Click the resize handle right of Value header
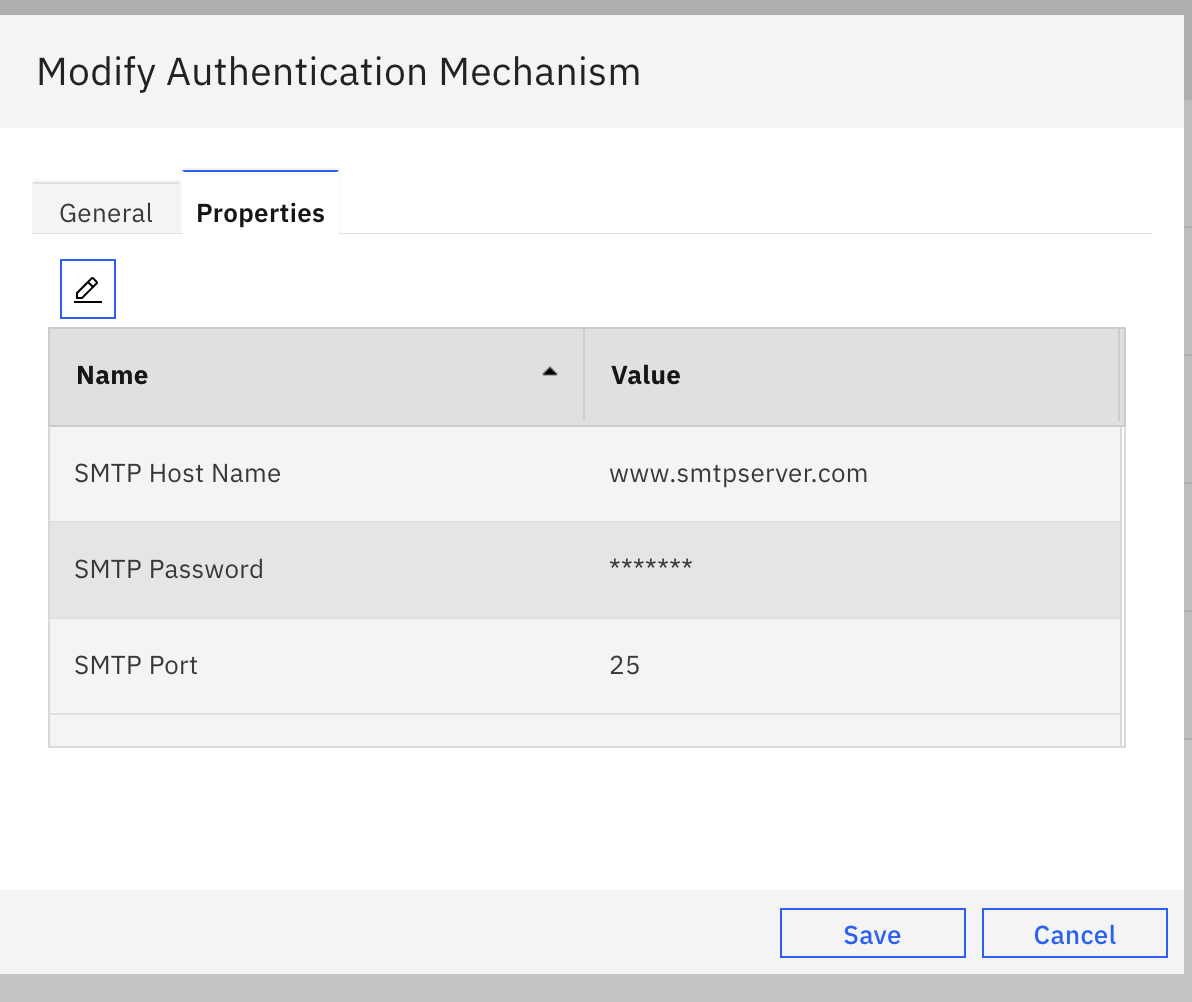Screen dimensions: 1192x1002 coord(1119,375)
